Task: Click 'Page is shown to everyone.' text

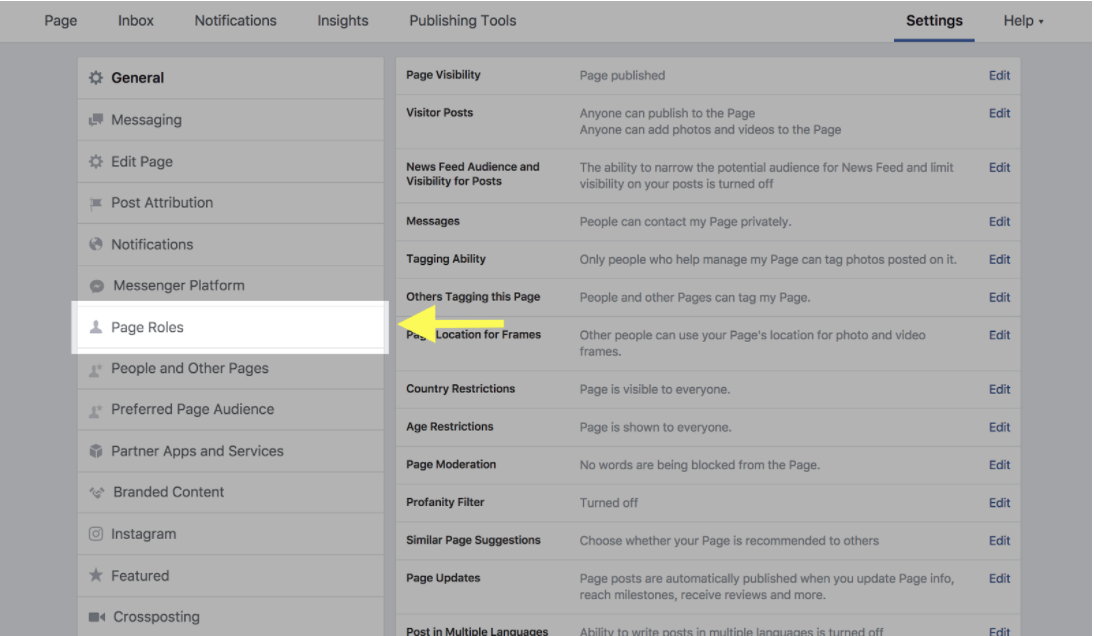Action: click(655, 427)
